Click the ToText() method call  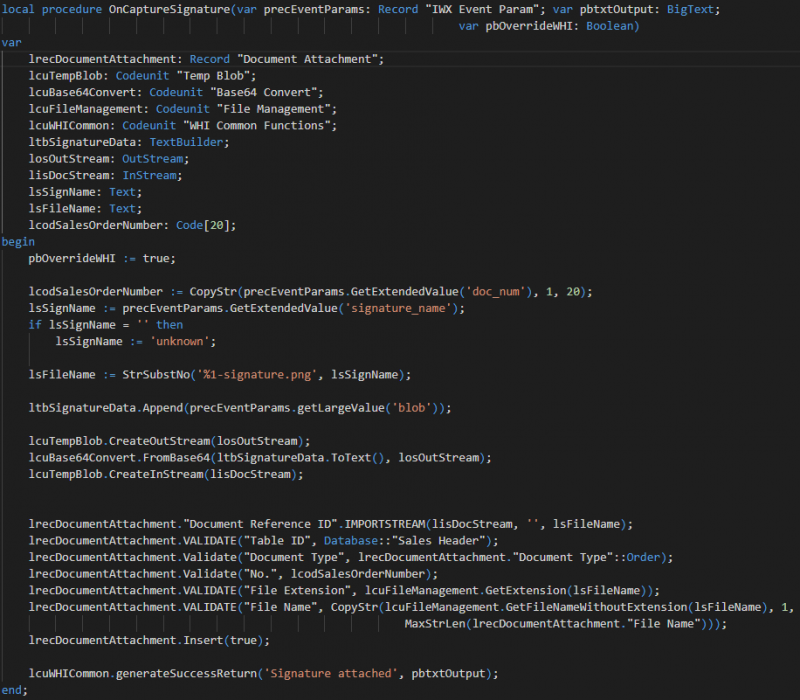(358, 458)
